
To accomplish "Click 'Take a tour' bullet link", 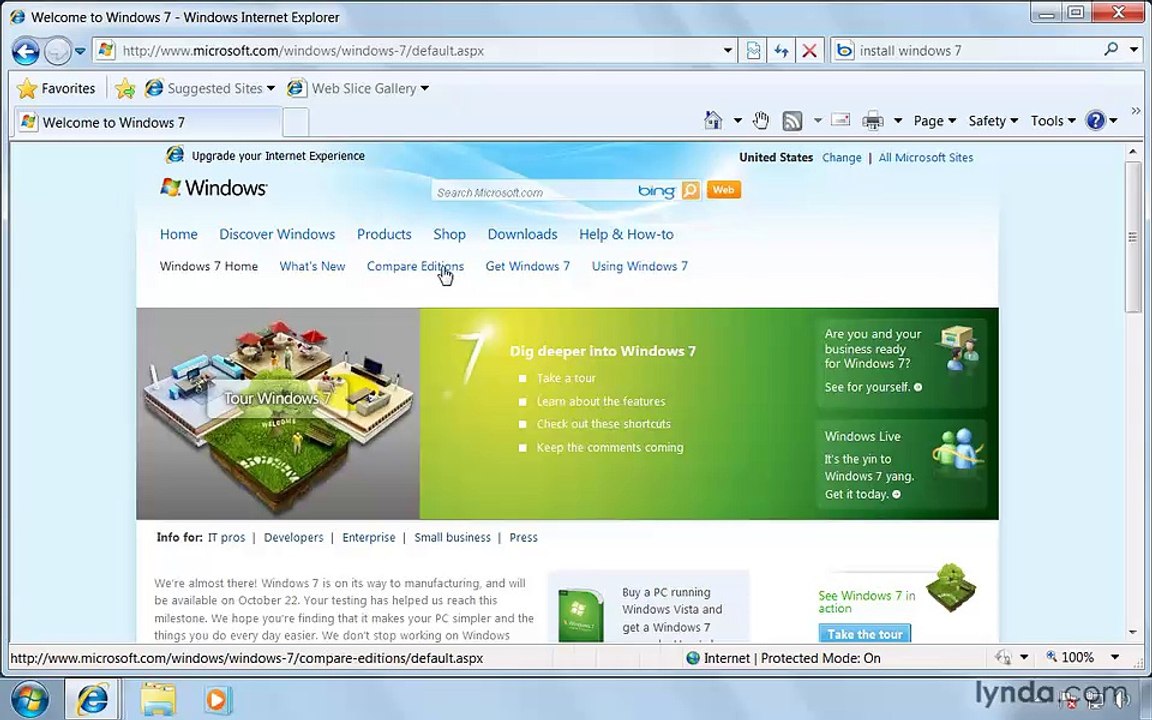I will click(x=566, y=378).
